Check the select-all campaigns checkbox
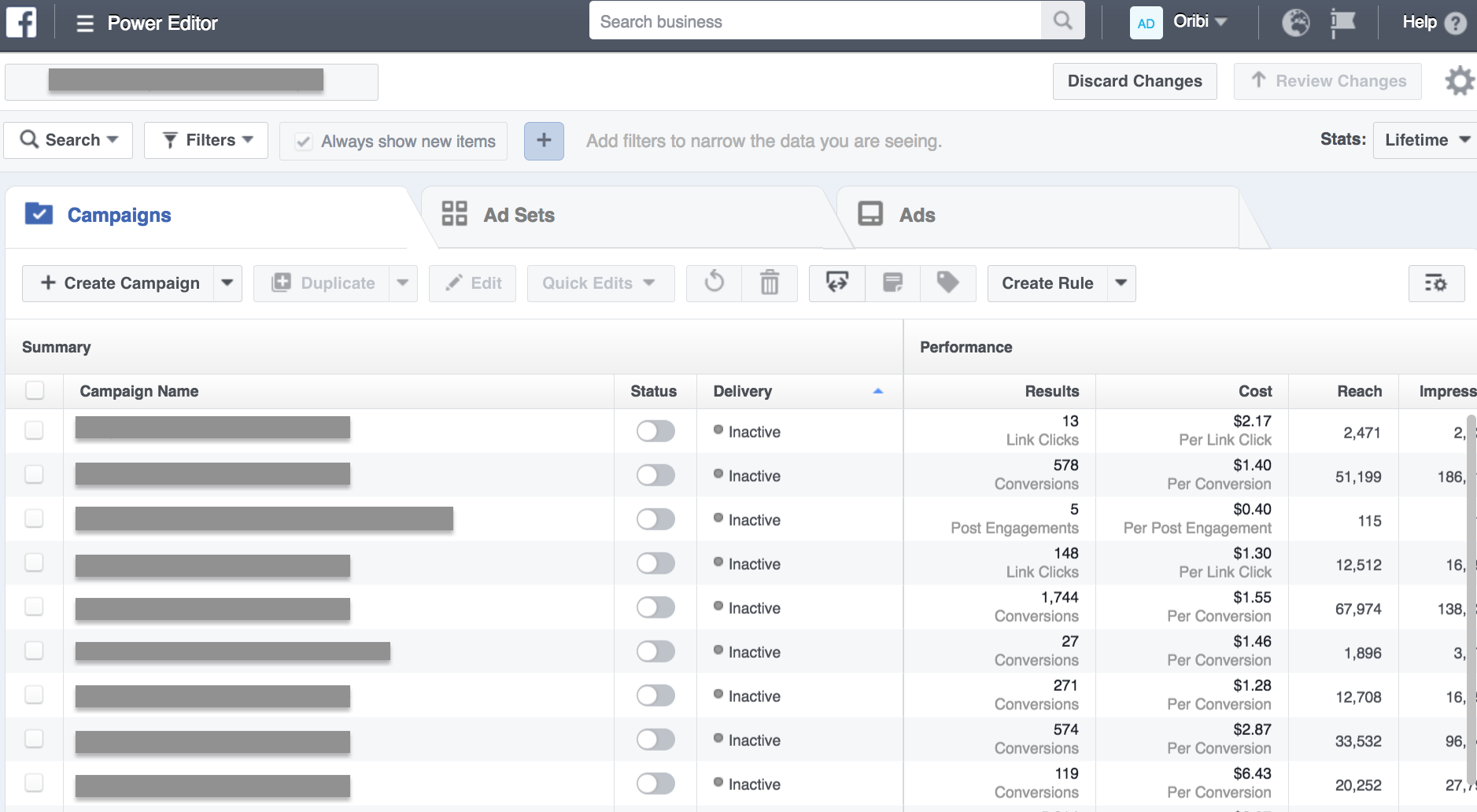This screenshot has width=1477, height=812. click(x=35, y=391)
